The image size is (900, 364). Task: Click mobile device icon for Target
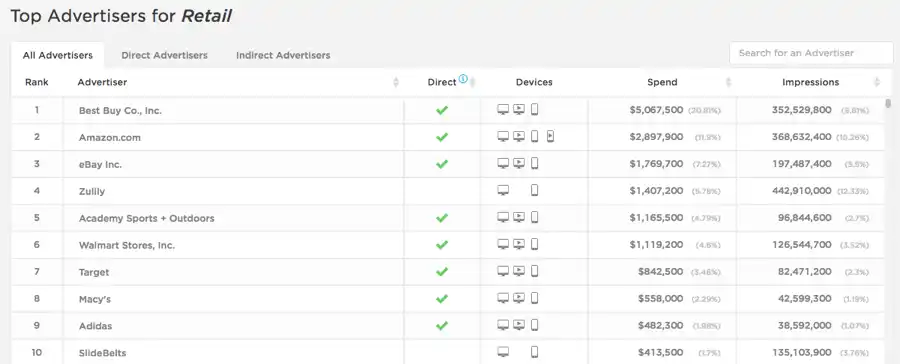[534, 271]
